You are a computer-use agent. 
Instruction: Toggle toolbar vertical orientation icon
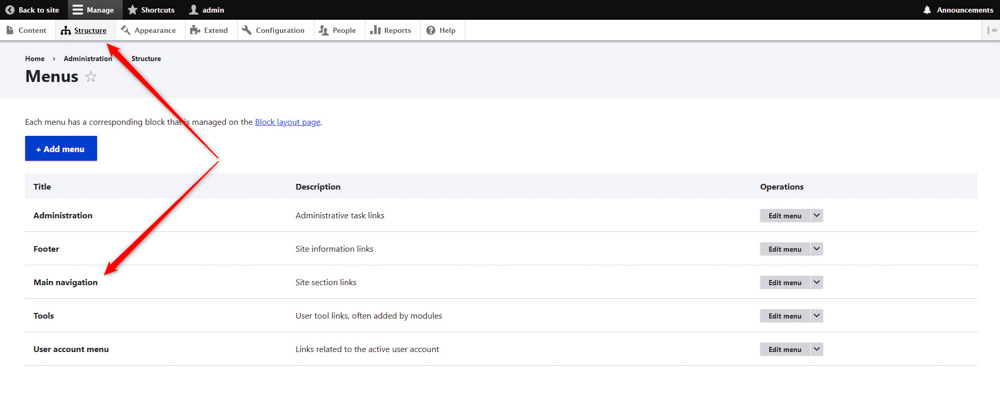pos(992,30)
